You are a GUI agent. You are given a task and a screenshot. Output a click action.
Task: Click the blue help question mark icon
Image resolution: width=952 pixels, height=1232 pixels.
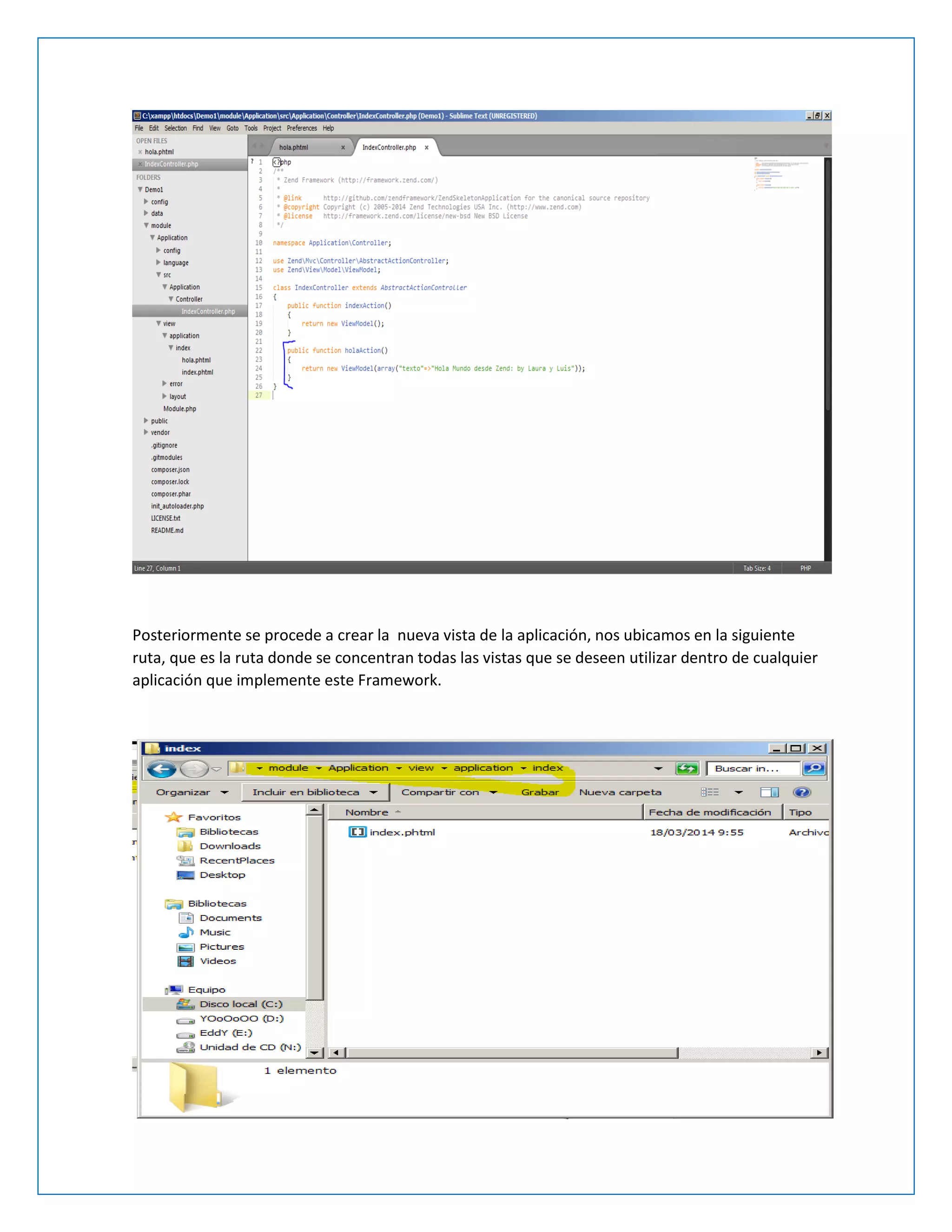coord(801,792)
